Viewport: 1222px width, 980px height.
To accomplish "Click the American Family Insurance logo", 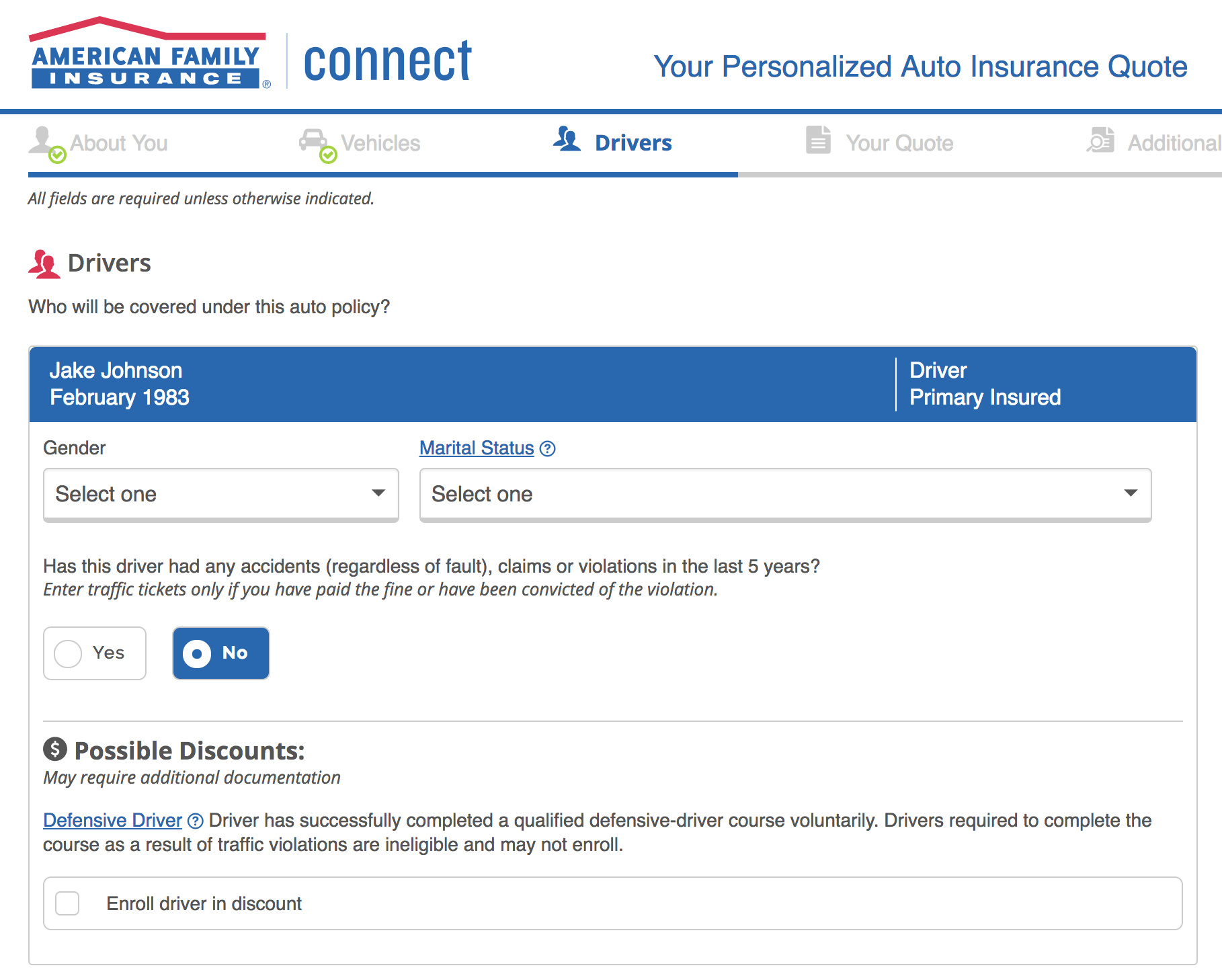I will [x=149, y=55].
